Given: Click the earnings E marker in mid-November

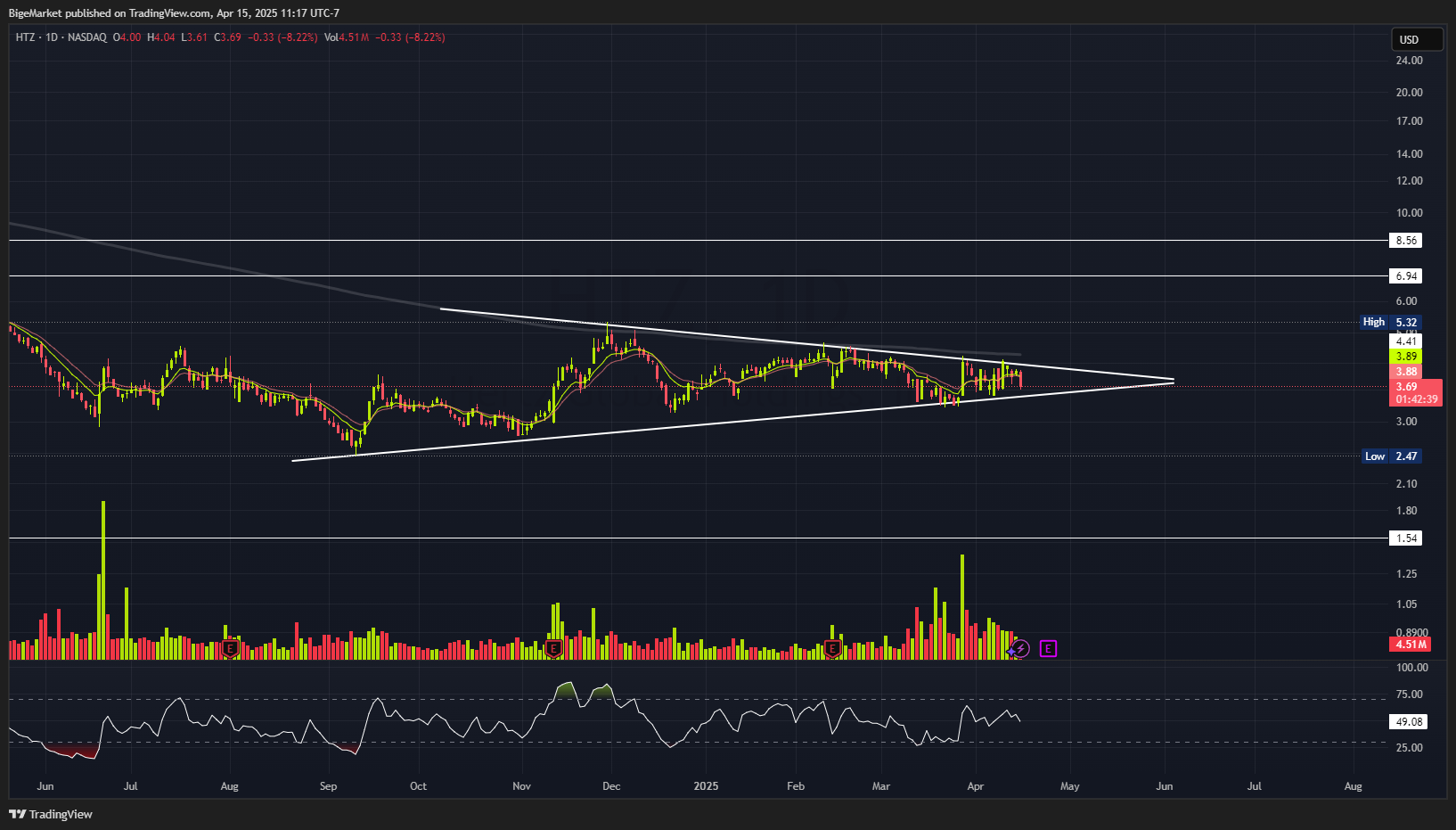Looking at the screenshot, I should (x=553, y=648).
